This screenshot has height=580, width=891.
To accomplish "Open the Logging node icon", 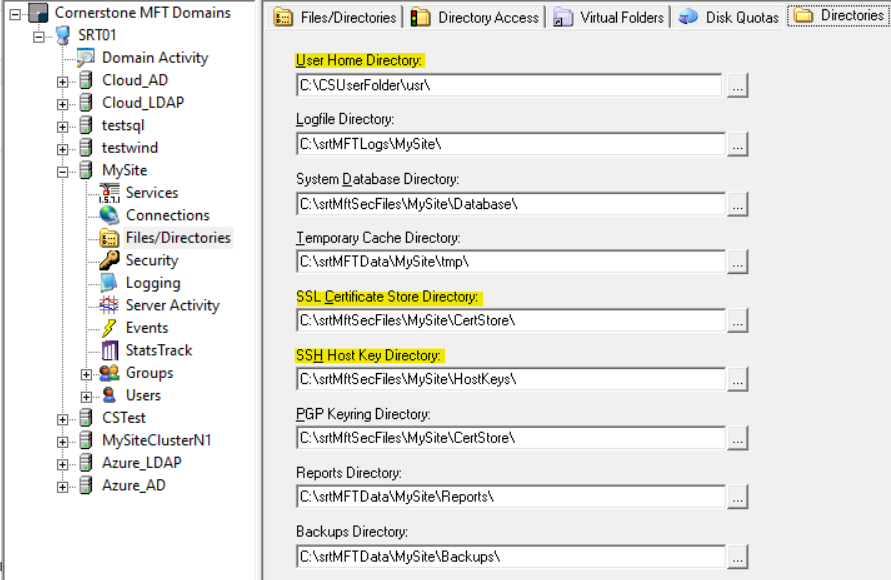I will (109, 283).
